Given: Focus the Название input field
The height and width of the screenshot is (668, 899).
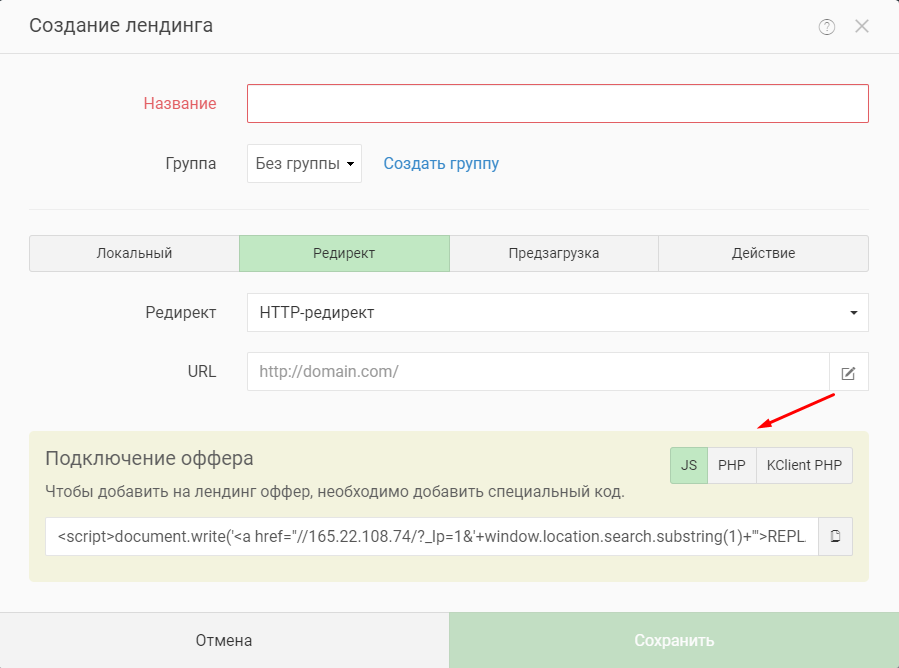Looking at the screenshot, I should tap(558, 104).
